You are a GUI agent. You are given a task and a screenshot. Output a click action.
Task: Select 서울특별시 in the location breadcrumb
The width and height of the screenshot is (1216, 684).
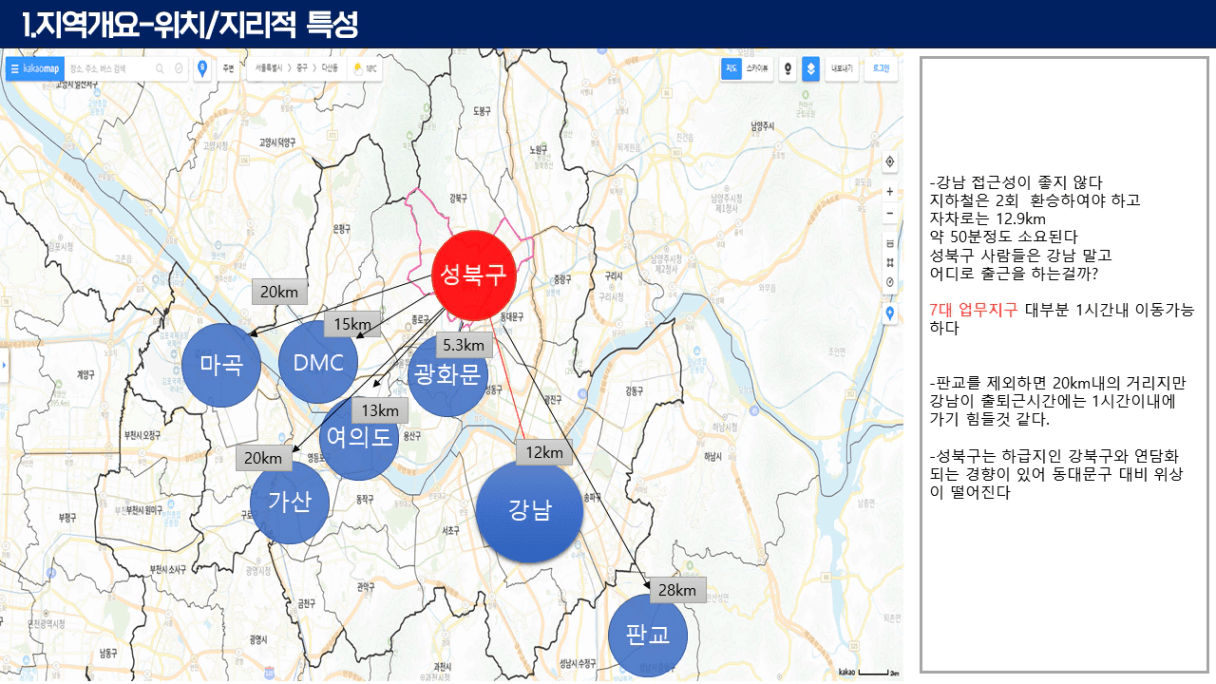[269, 69]
